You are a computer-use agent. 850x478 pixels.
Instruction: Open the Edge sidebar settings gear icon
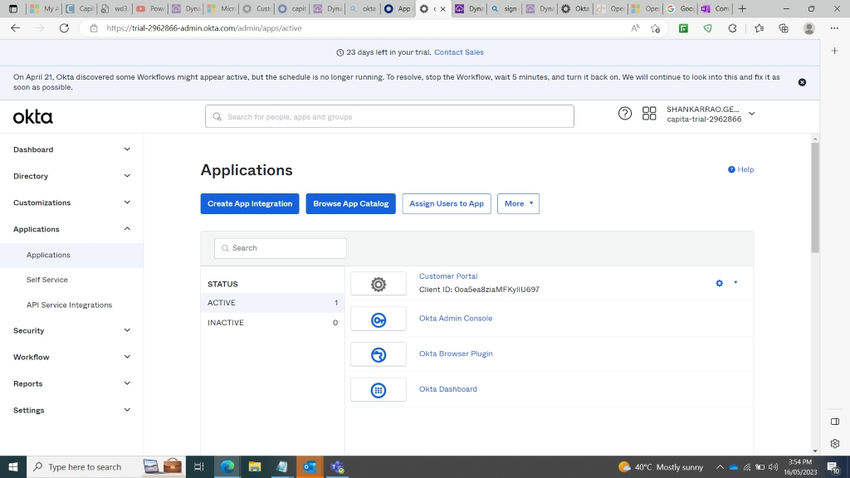[x=835, y=443]
